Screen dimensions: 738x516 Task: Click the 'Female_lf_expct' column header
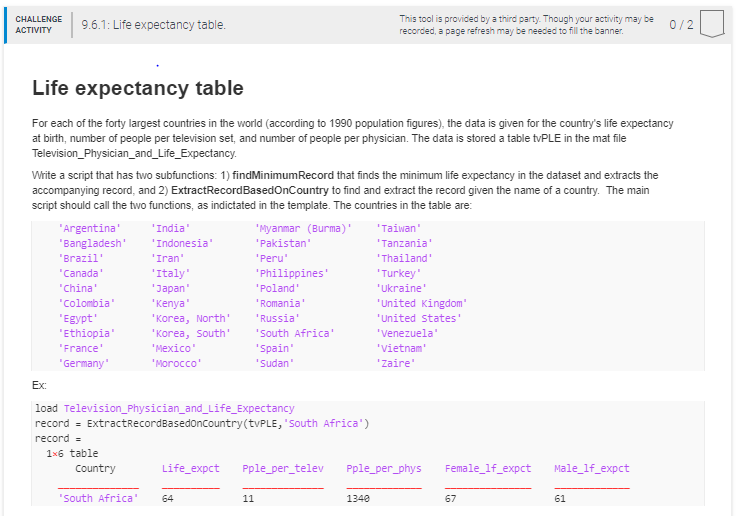pyautogui.click(x=488, y=468)
